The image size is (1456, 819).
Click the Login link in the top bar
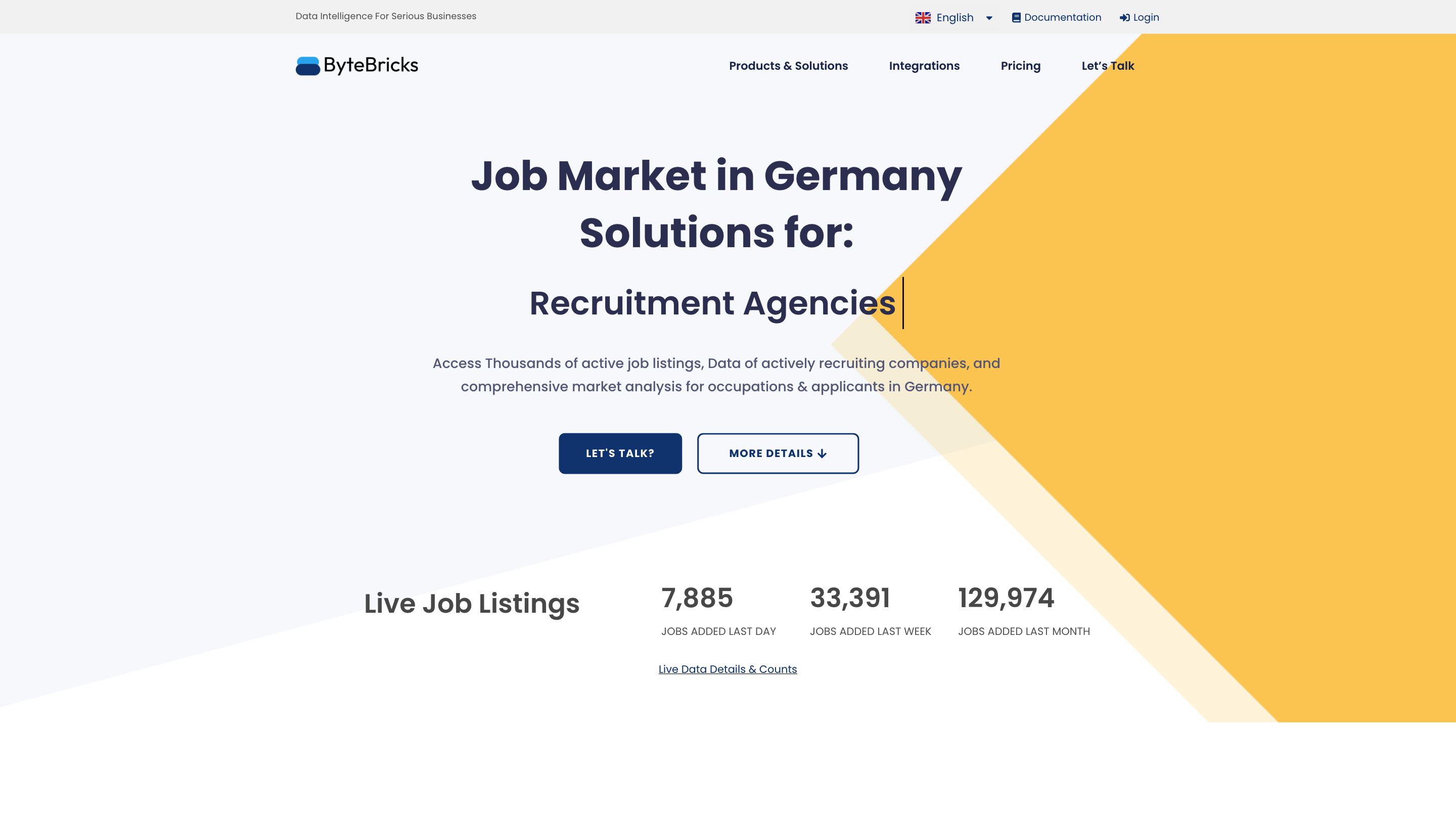1146,17
